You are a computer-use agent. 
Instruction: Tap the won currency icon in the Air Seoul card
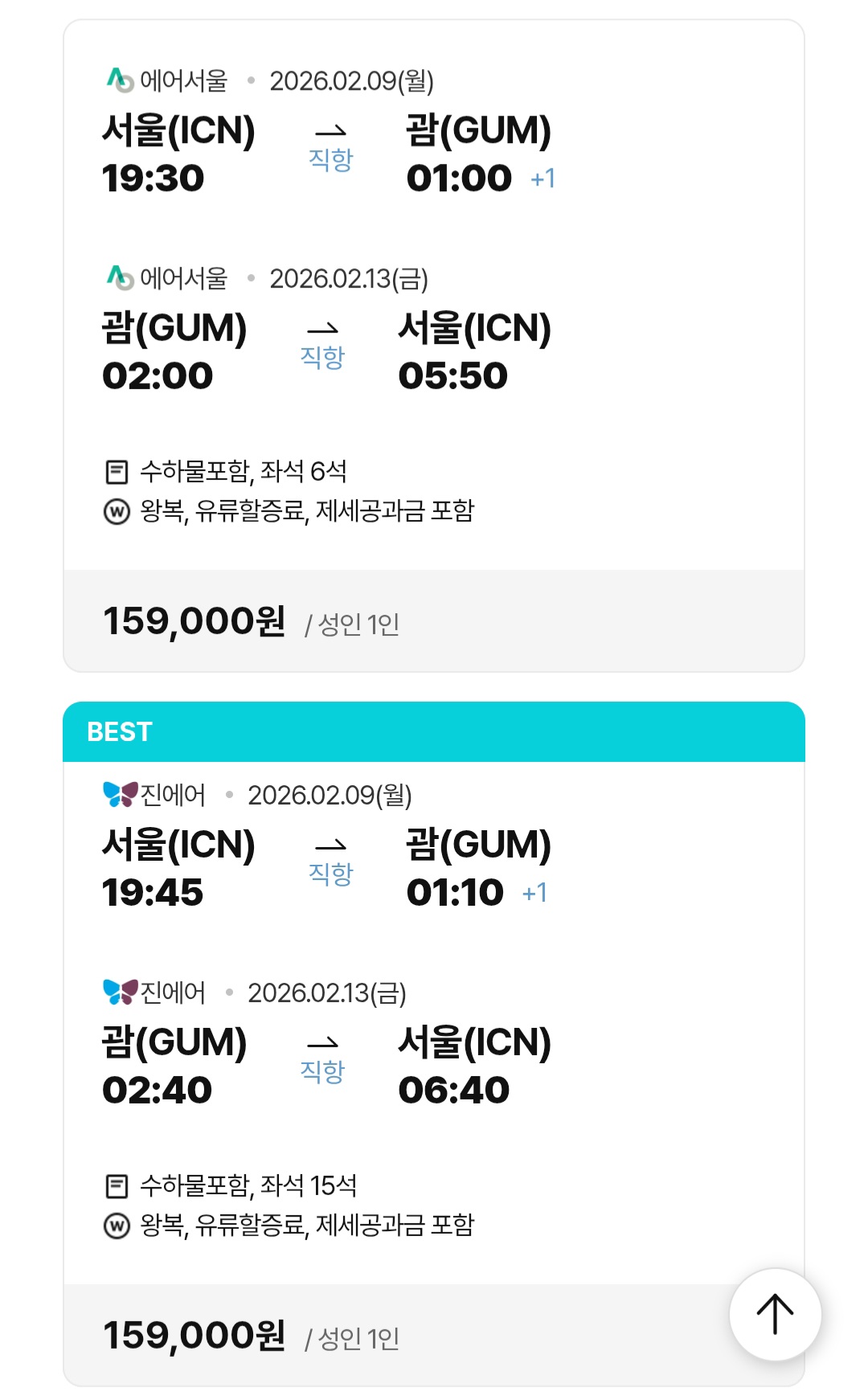pyautogui.click(x=117, y=511)
